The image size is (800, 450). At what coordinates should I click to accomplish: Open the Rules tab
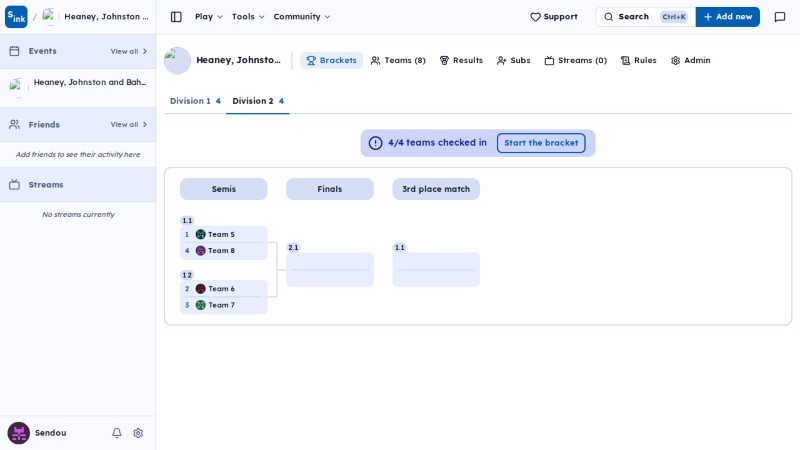click(x=638, y=60)
